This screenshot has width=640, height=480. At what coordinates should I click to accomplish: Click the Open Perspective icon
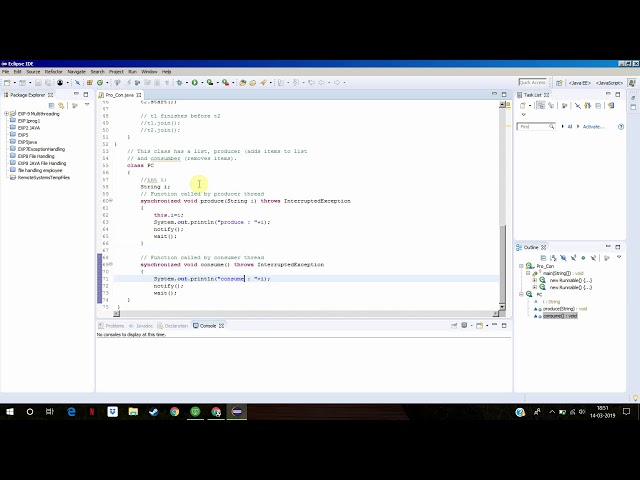point(559,83)
